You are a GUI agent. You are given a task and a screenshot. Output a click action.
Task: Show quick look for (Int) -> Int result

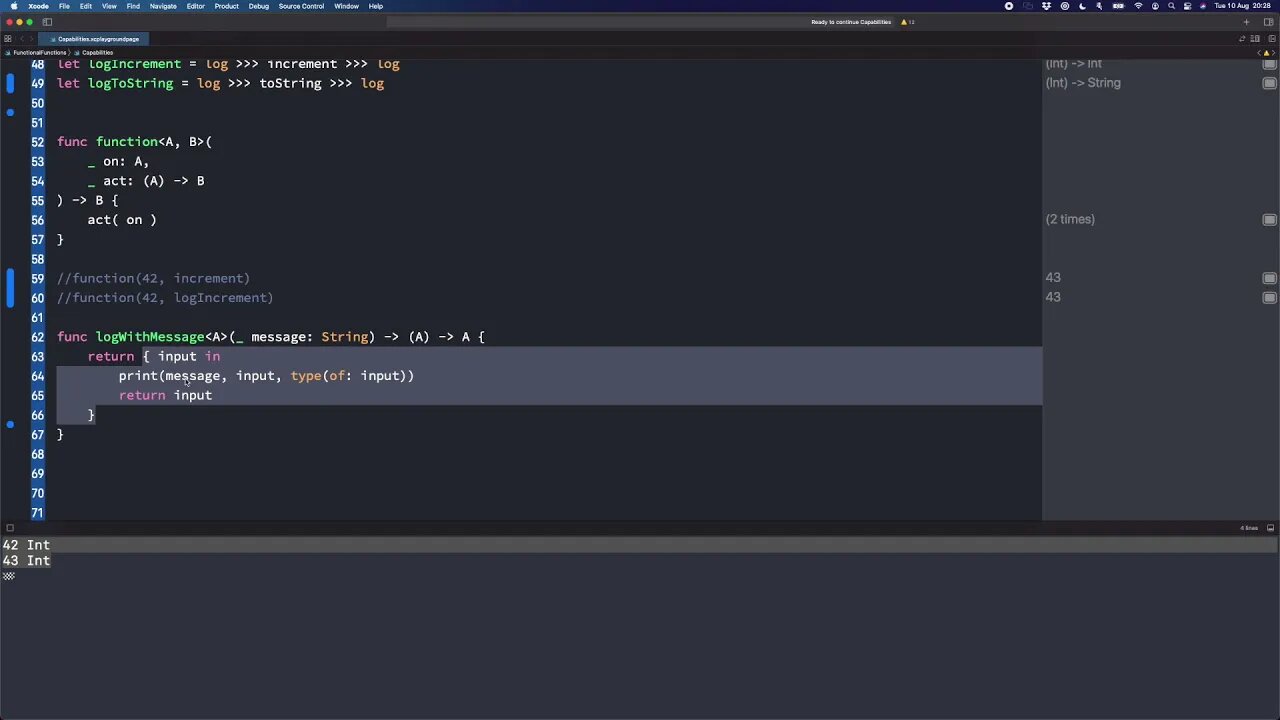coord(1269,64)
